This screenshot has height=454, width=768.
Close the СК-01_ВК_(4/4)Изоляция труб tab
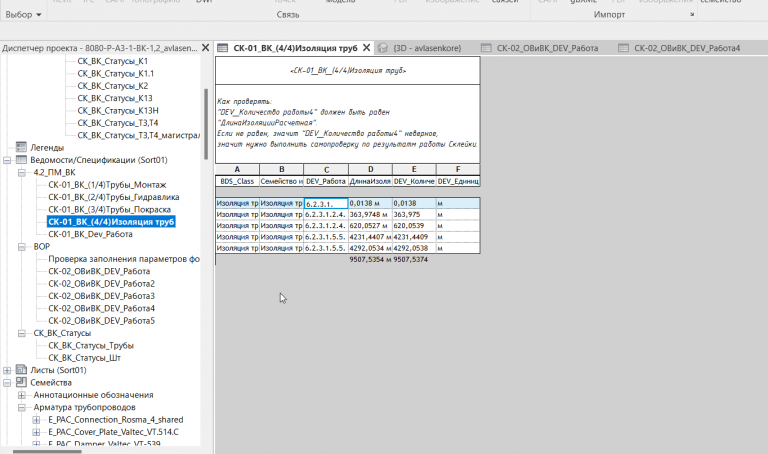[366, 48]
